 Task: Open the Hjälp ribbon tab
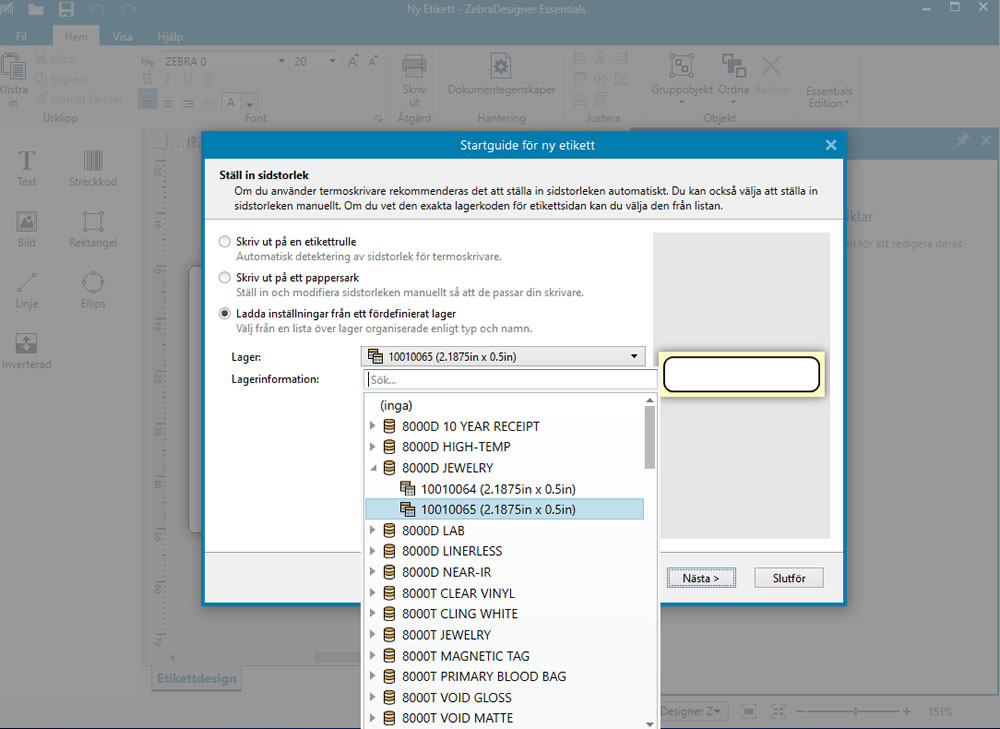(170, 36)
